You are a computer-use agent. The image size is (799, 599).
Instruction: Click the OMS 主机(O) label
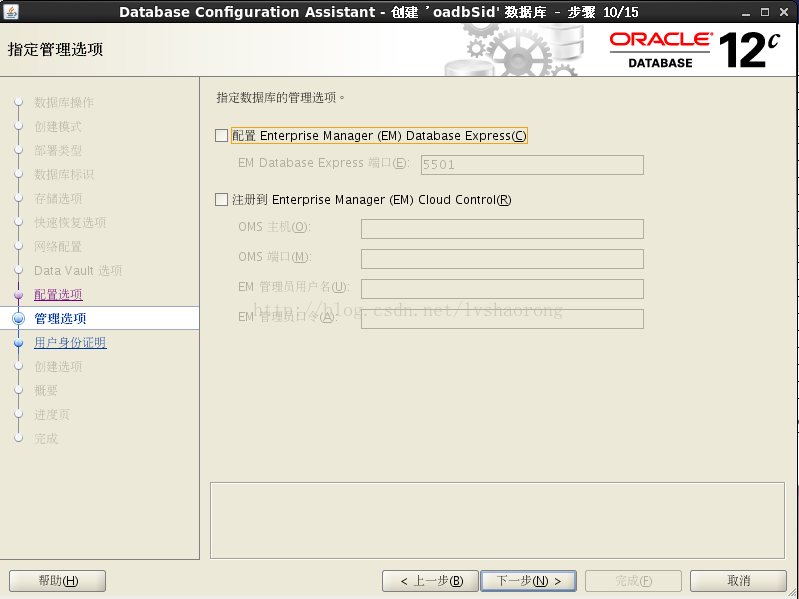(274, 227)
